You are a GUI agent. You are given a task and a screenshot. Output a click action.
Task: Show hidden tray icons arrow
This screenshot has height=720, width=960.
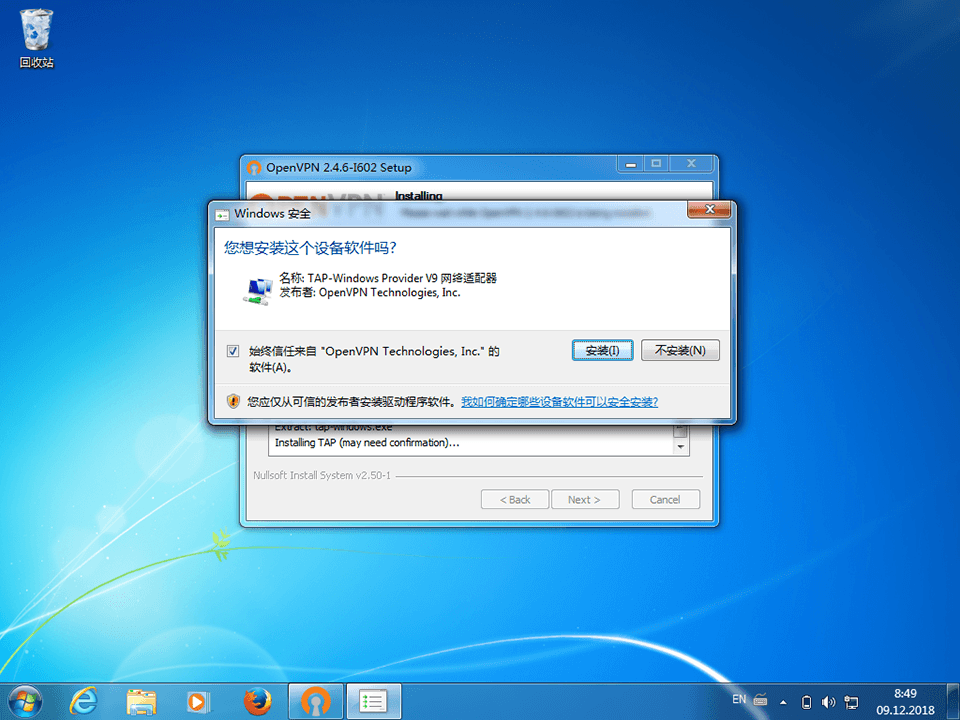pos(783,702)
